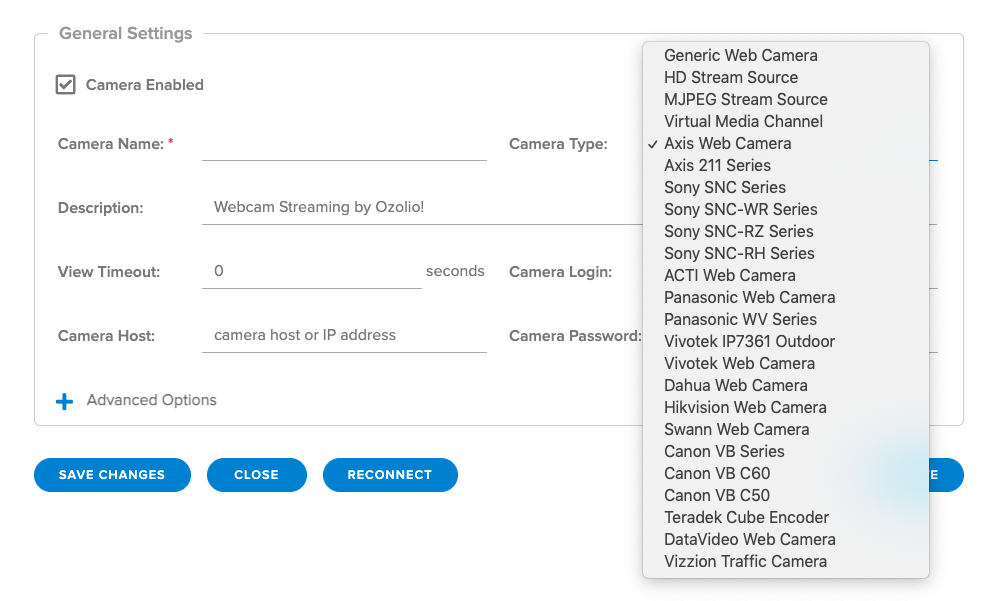Select Hikvision Web Camera camera type
This screenshot has height=601, width=997.
pos(745,407)
